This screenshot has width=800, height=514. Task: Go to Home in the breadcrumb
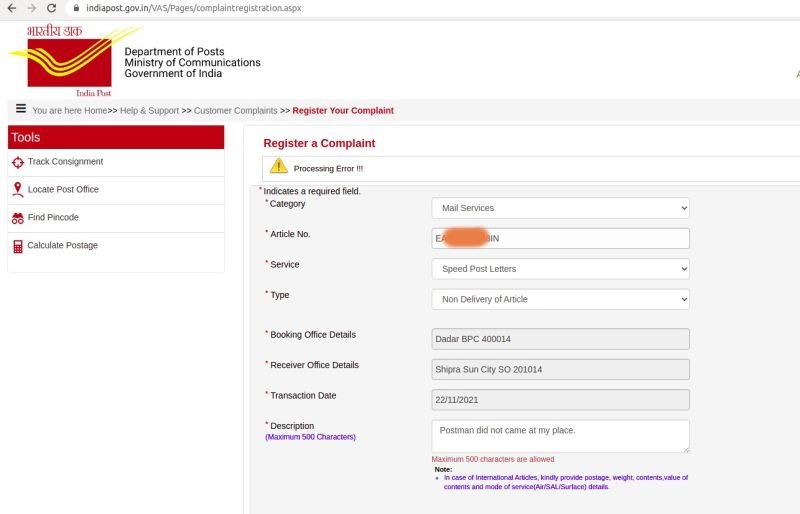(x=95, y=111)
